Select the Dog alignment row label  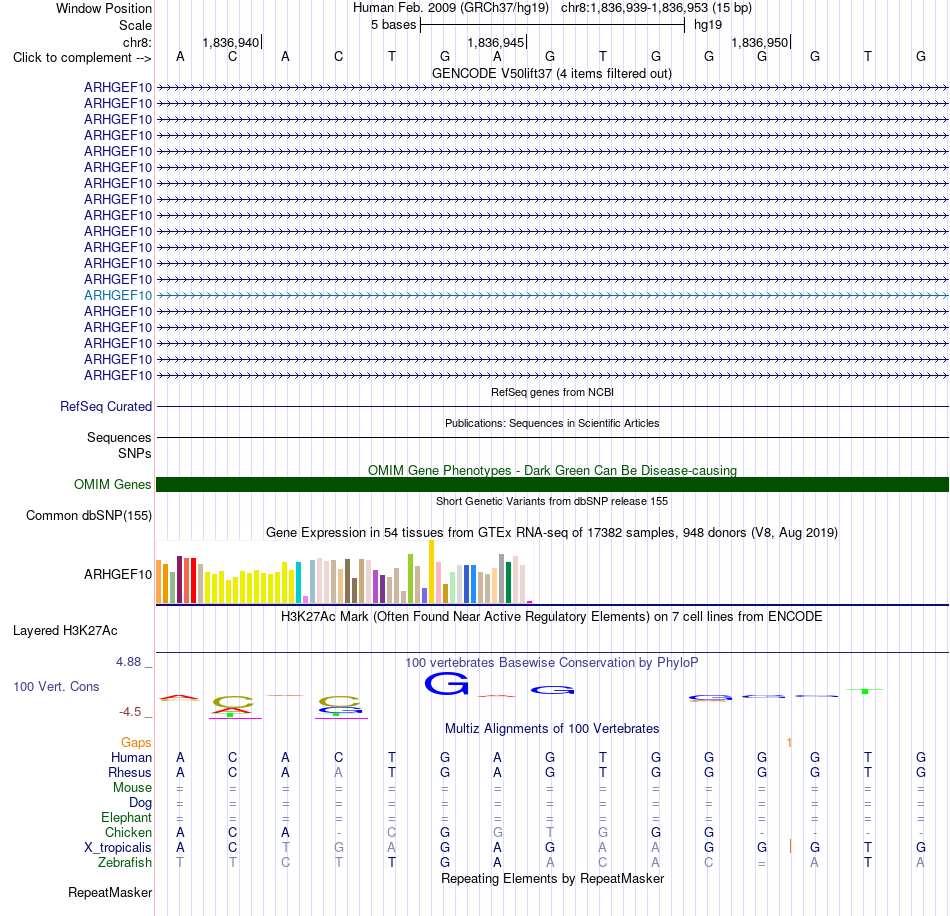click(x=140, y=803)
